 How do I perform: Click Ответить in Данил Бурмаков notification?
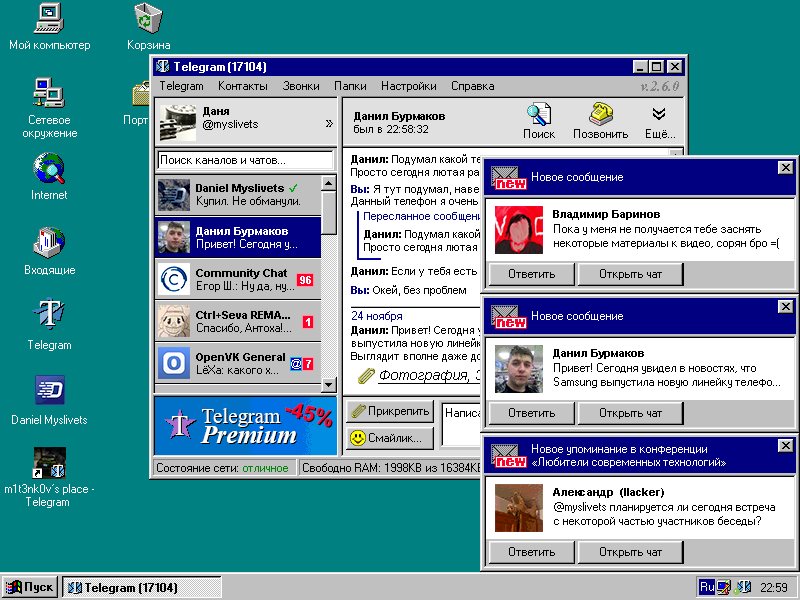(531, 413)
